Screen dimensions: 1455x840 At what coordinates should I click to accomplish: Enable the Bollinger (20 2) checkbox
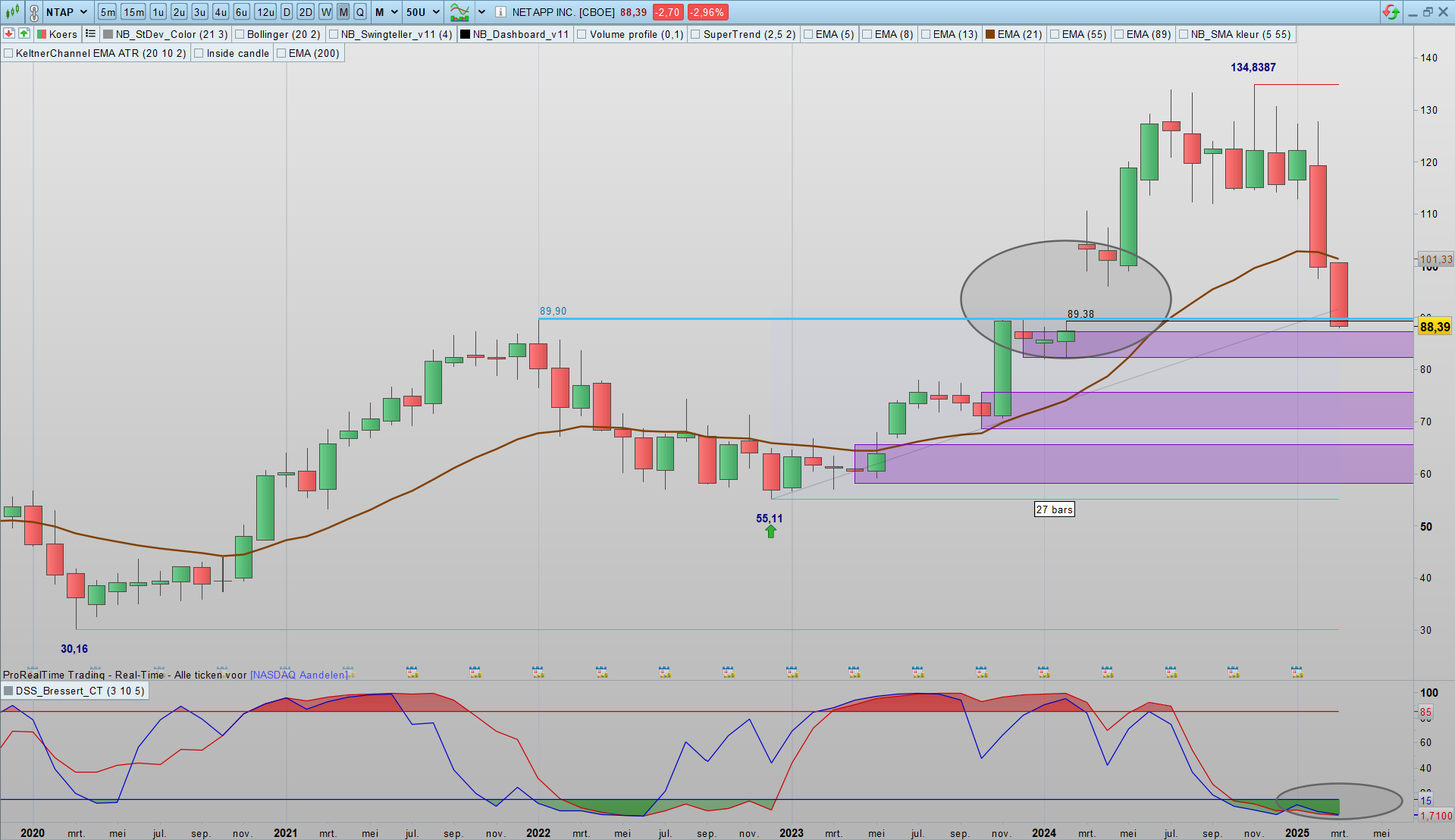pos(240,34)
